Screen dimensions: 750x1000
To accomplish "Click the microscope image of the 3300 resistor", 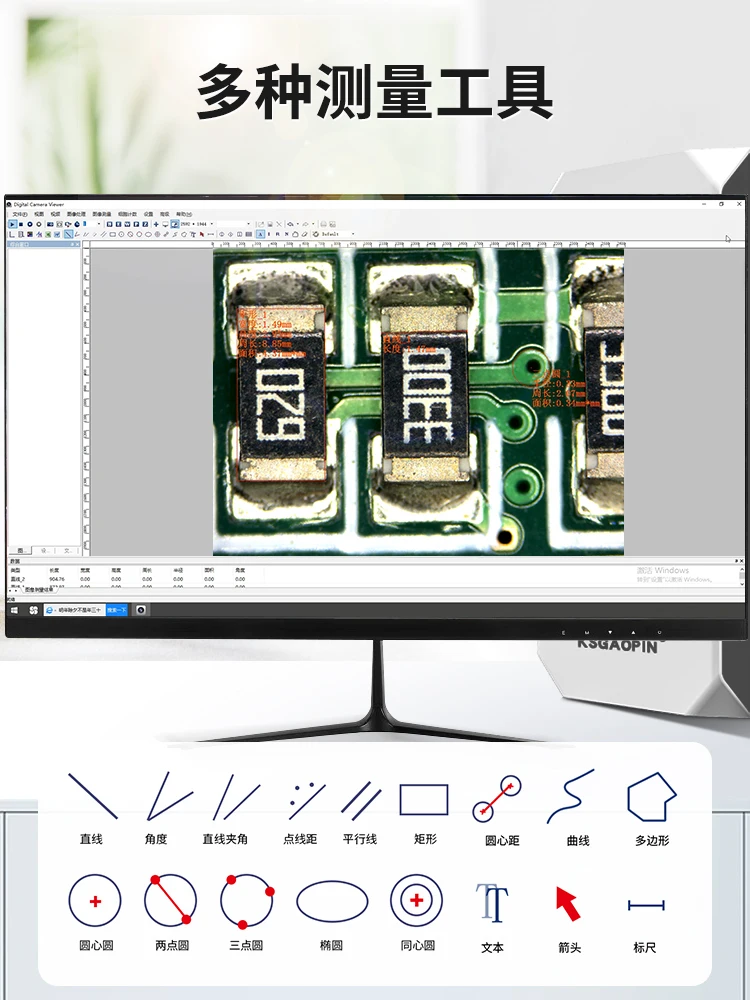I will point(425,395).
